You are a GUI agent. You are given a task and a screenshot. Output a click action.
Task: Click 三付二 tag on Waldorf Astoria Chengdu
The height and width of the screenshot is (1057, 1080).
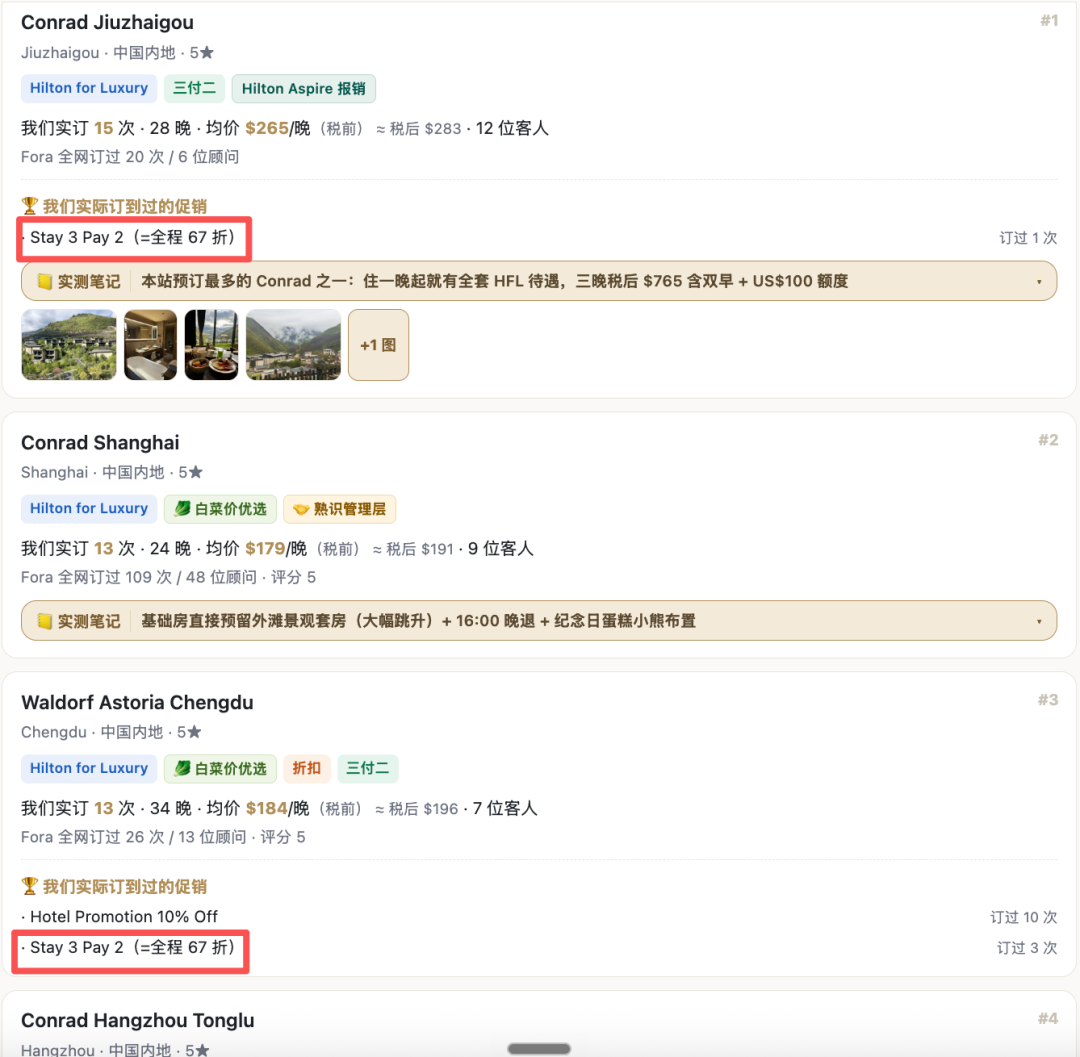point(368,768)
